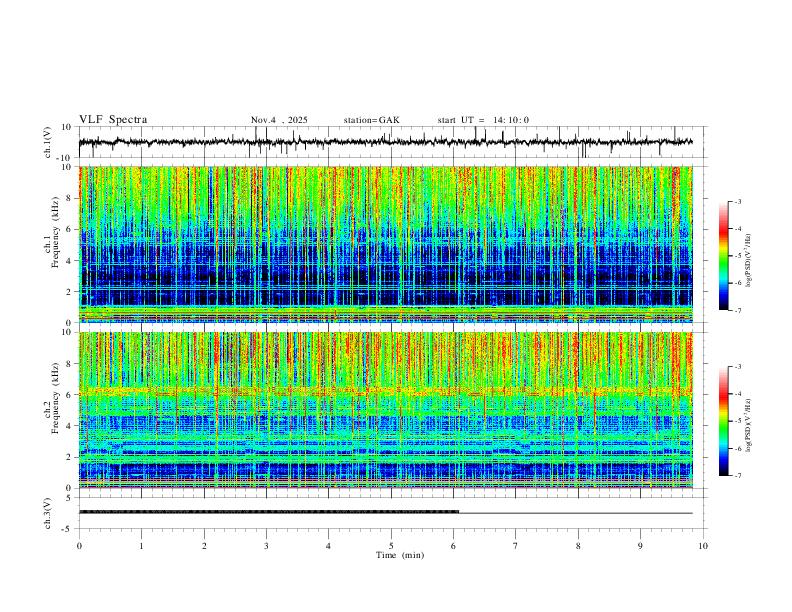The width and height of the screenshot is (792, 612).
Task: Click the 'ch.1(V)' waveform axis label
Action: 48,142
